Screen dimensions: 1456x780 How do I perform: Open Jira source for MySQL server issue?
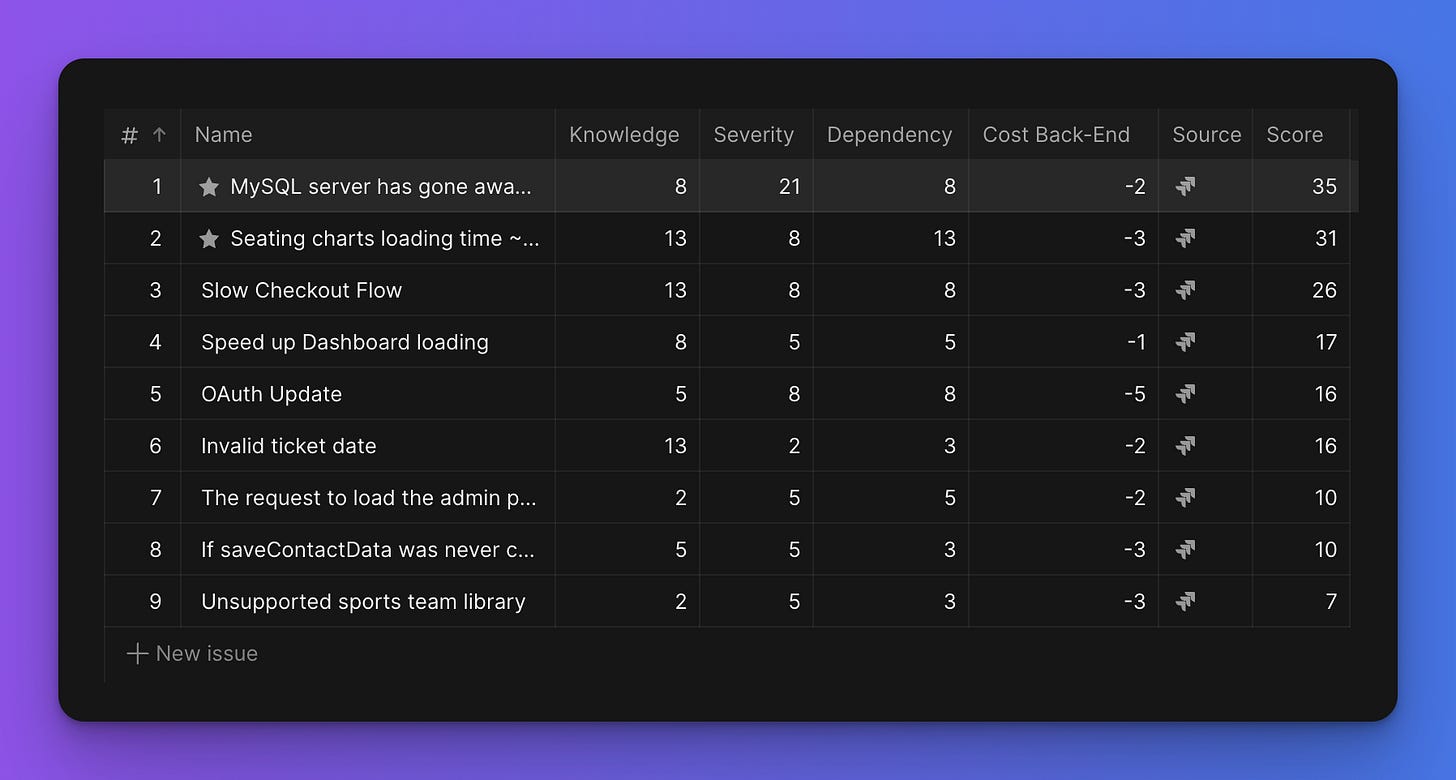[1186, 186]
